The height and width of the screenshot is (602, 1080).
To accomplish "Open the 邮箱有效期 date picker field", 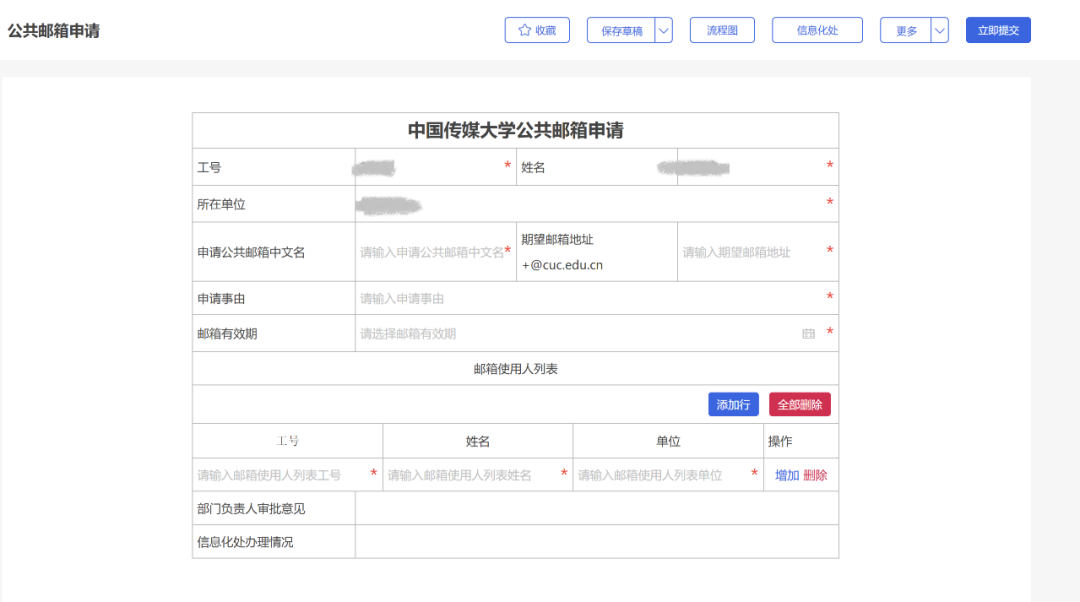I will click(575, 334).
